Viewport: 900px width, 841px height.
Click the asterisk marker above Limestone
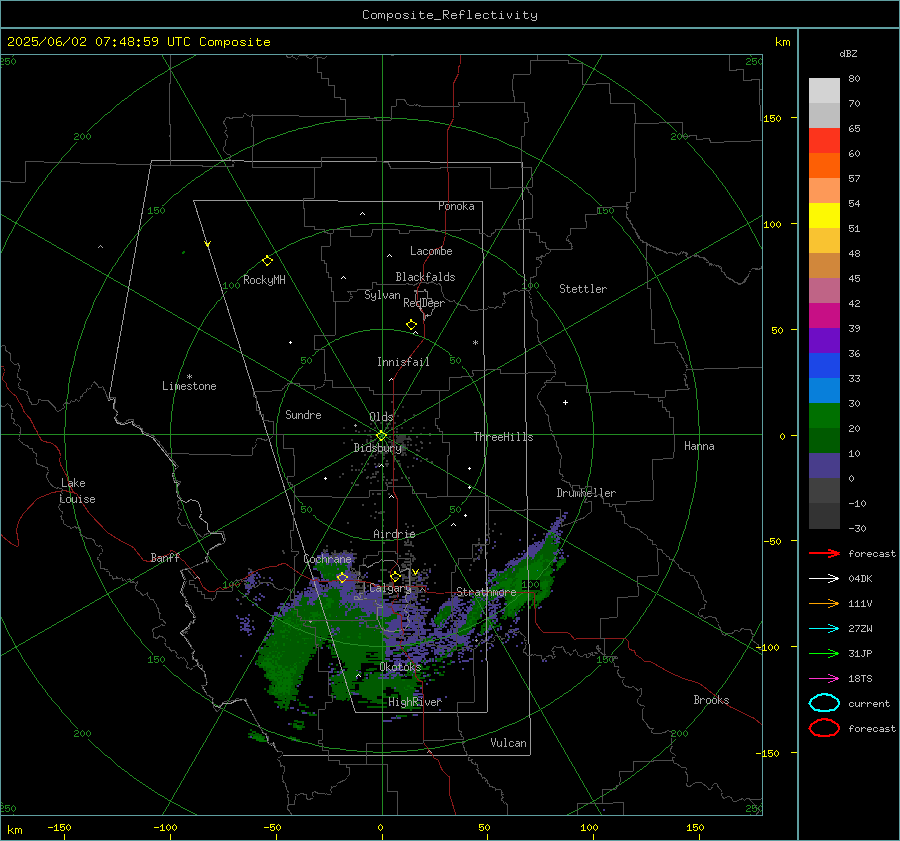click(x=189, y=377)
